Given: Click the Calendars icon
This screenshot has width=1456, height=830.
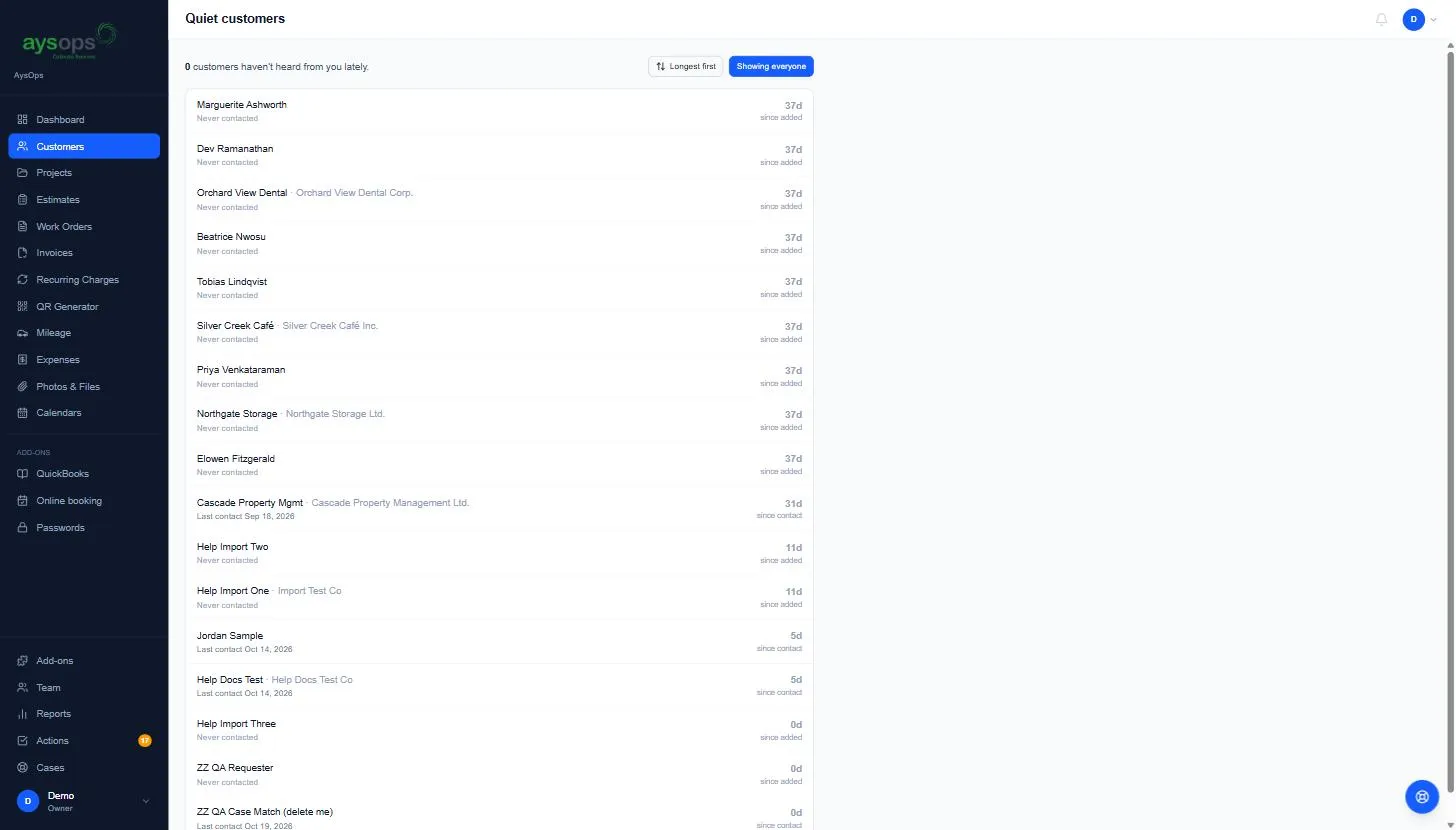Looking at the screenshot, I should point(23,413).
